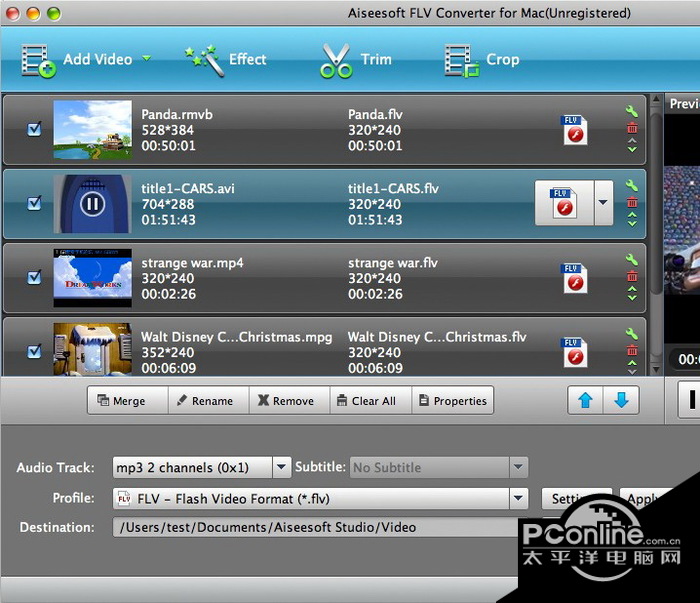Uncheck the Walt Disney Christmas.mpg checkbox
Viewport: 700px width, 603px height.
(x=34, y=351)
